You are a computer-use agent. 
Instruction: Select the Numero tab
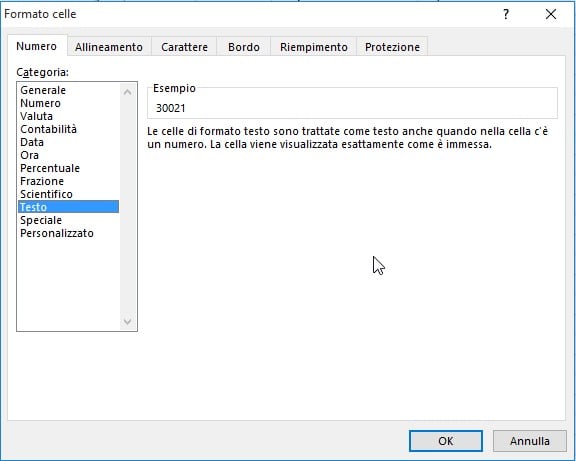[37, 46]
